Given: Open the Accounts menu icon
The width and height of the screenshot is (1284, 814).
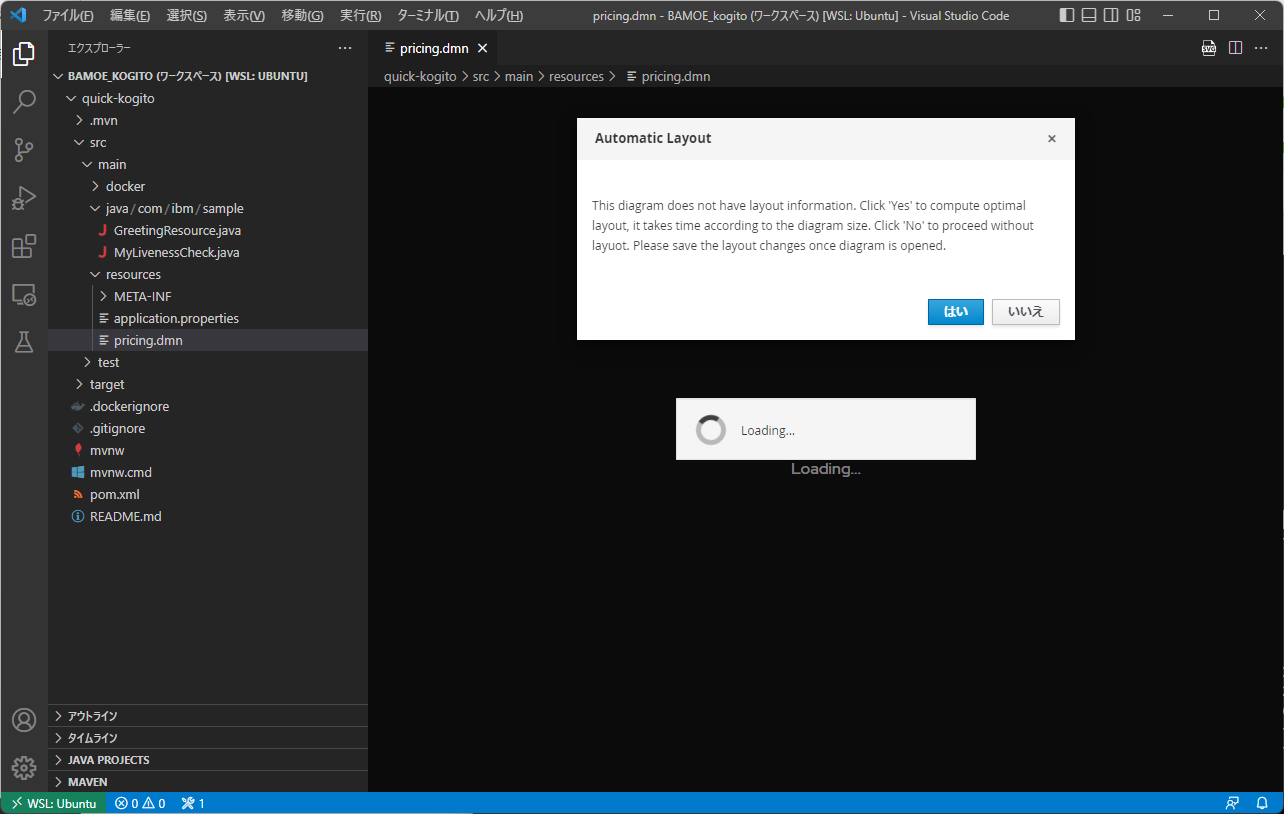Looking at the screenshot, I should coord(24,720).
